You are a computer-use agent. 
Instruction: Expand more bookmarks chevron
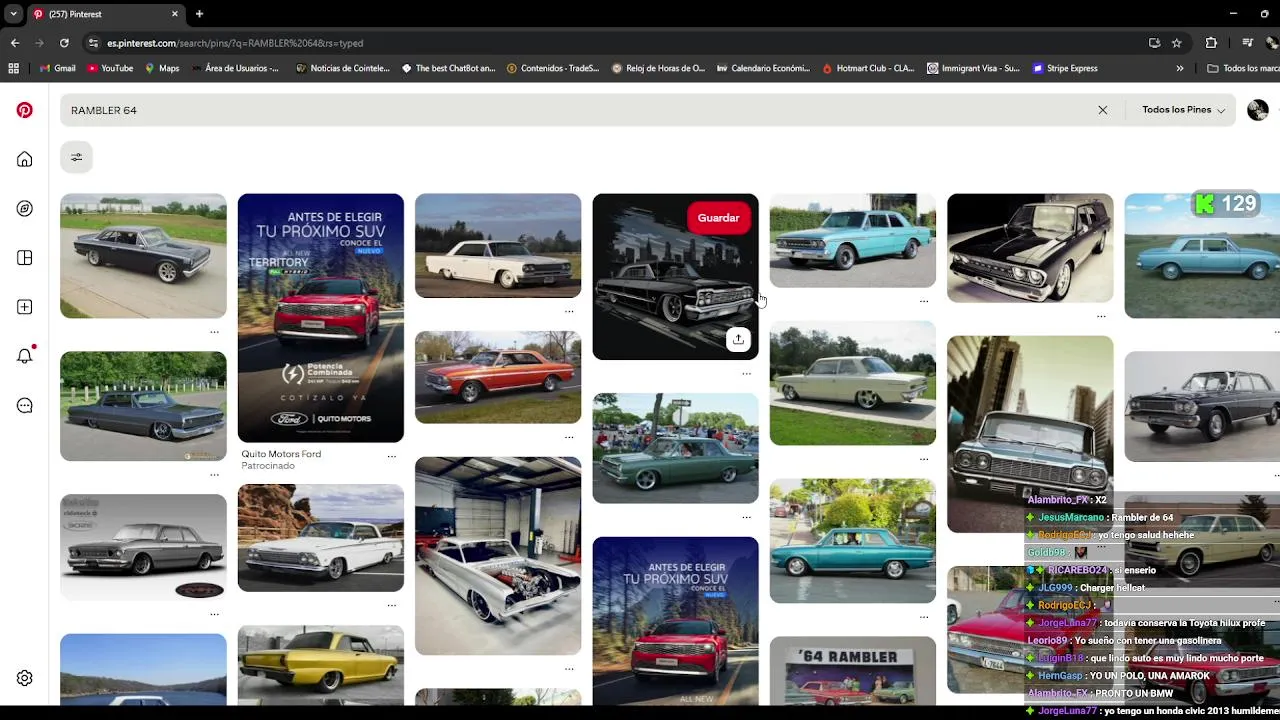pyautogui.click(x=1180, y=68)
